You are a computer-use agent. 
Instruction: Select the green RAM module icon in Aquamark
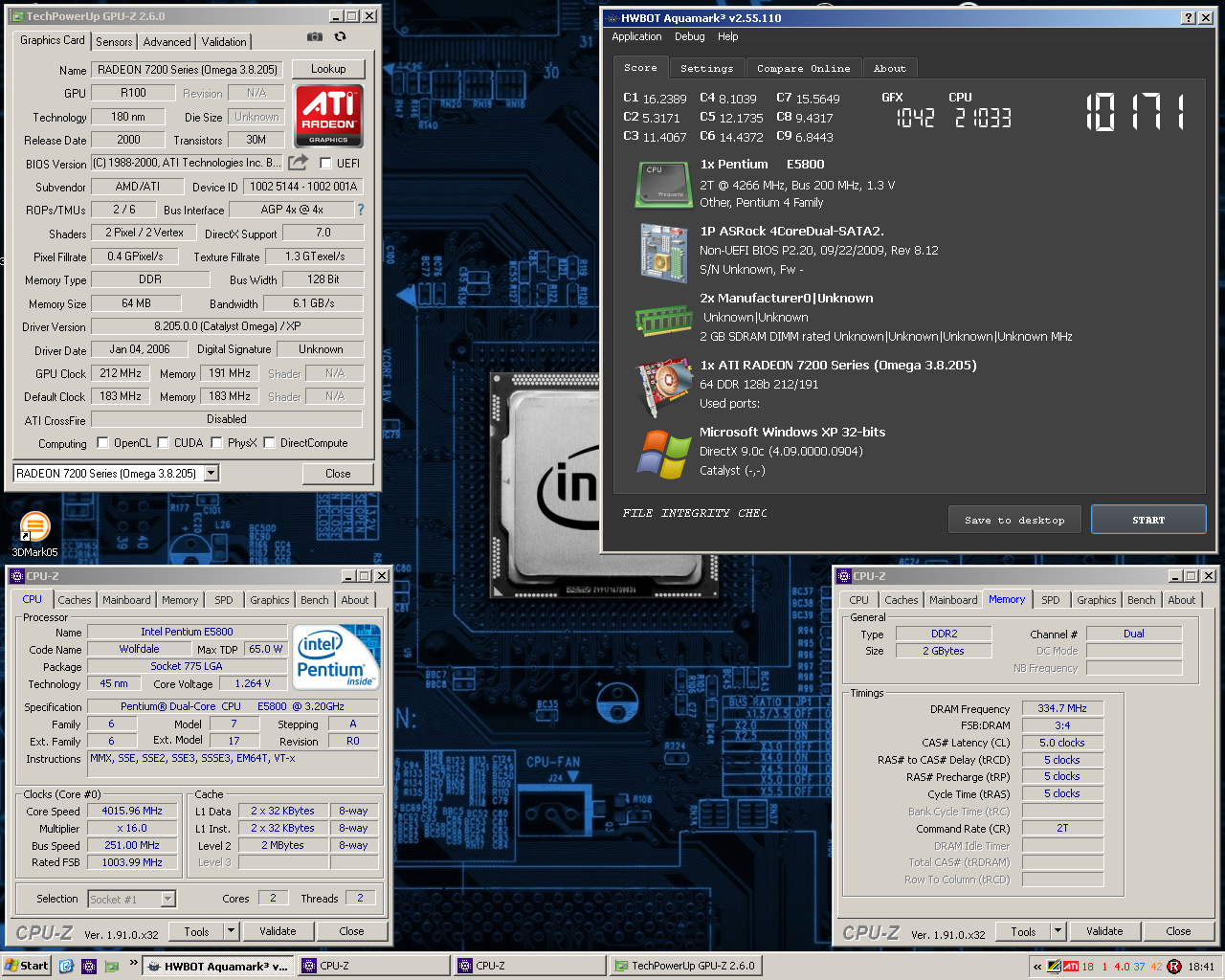[x=663, y=321]
